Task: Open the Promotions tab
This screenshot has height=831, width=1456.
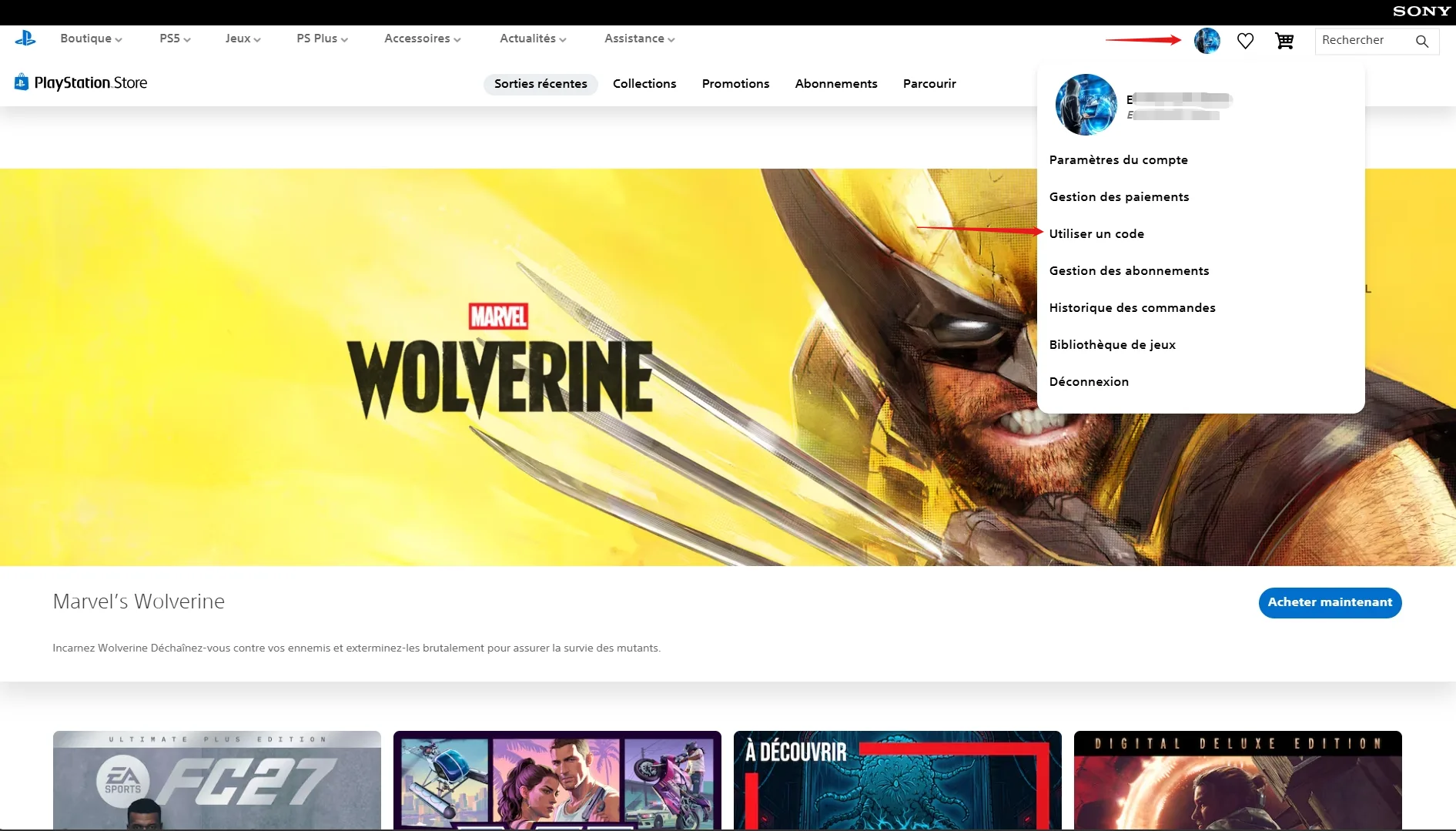Action: click(735, 84)
